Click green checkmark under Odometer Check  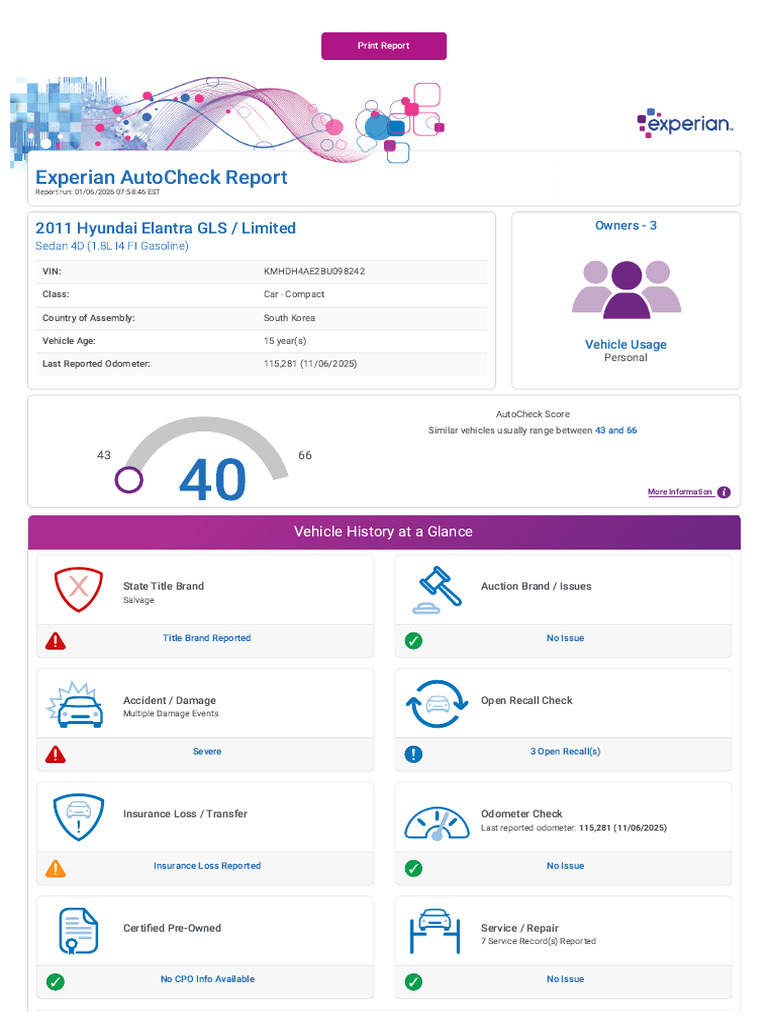(413, 868)
